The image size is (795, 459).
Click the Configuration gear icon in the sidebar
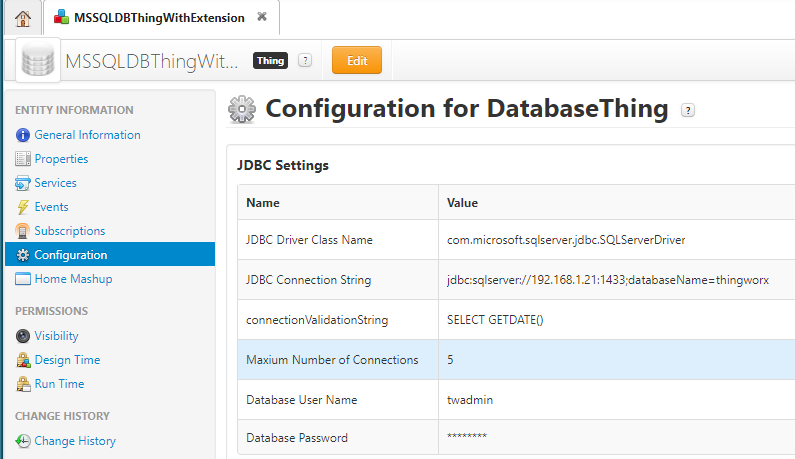pos(23,255)
